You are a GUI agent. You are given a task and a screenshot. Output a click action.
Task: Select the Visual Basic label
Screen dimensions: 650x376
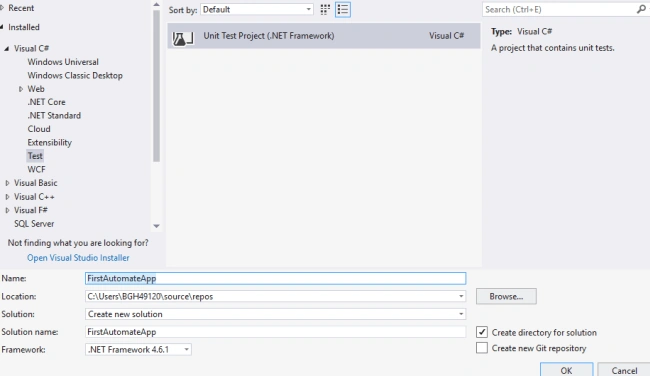tap(36, 183)
